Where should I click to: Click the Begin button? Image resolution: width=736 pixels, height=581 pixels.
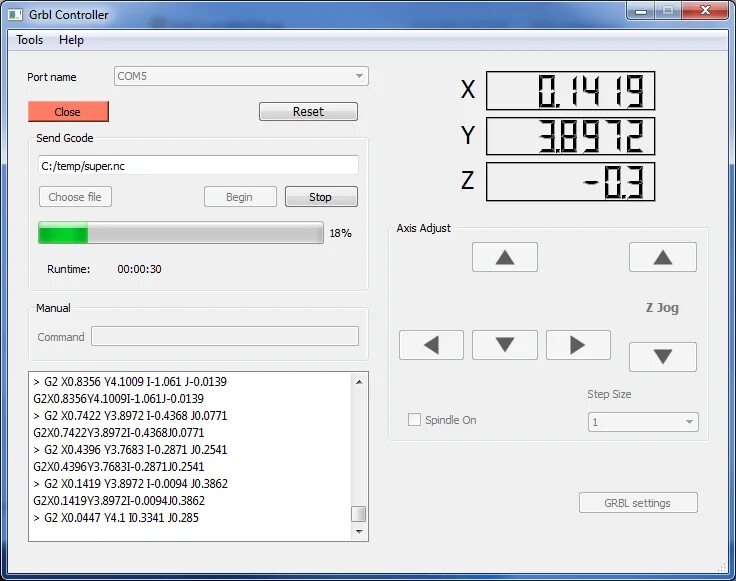[240, 197]
